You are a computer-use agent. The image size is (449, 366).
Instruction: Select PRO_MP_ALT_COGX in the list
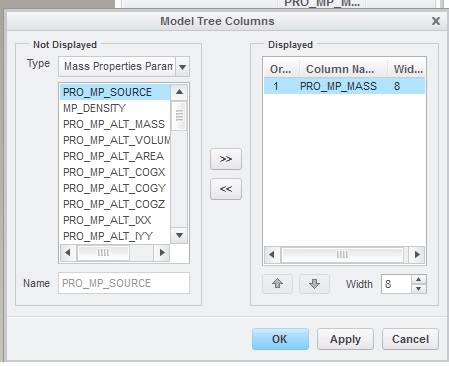[115, 172]
